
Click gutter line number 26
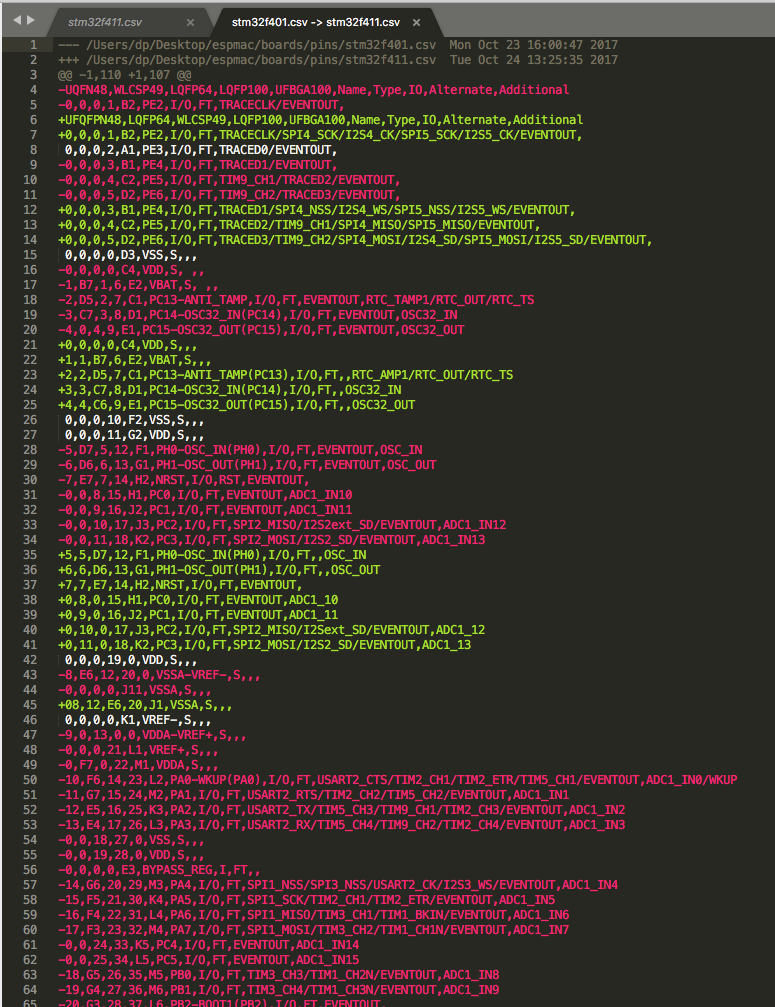(x=30, y=420)
